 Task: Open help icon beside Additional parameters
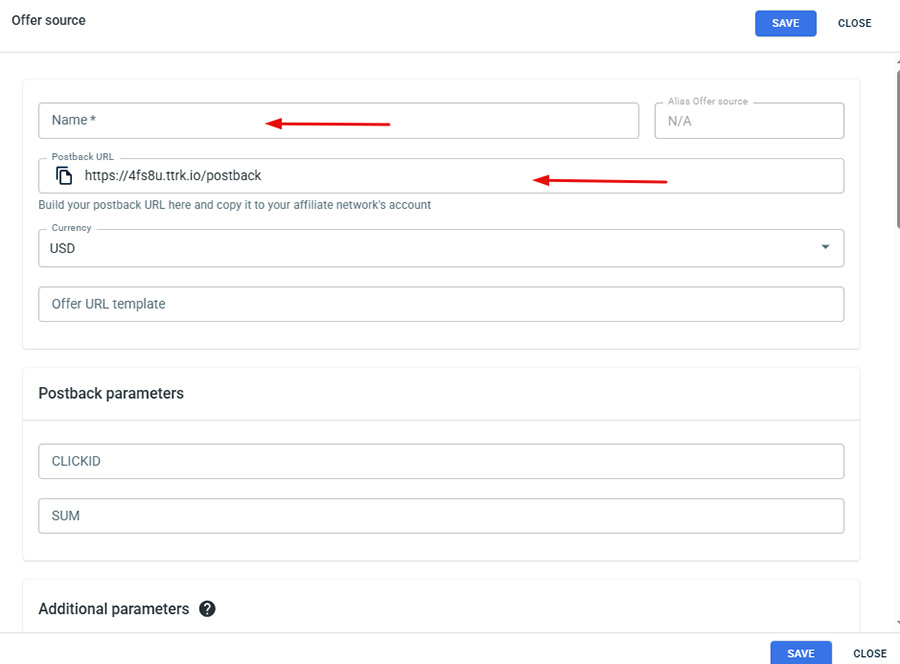(x=207, y=609)
